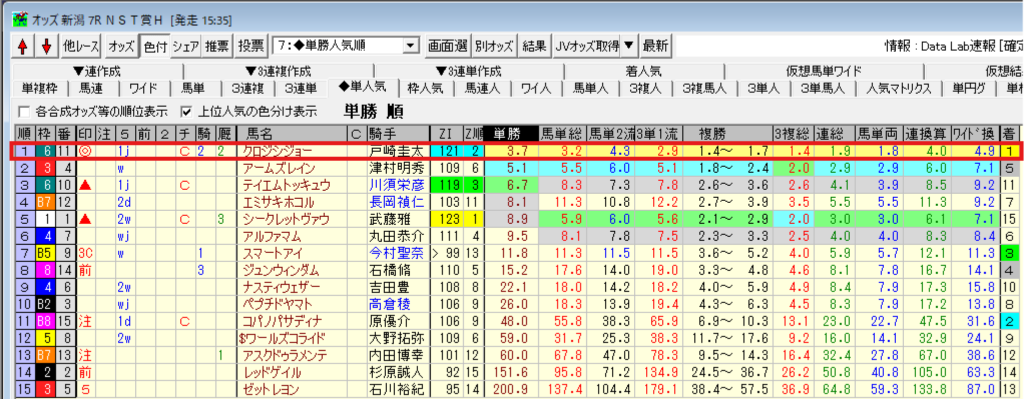Switch to the 単複枠 tab
The width and height of the screenshot is (1024, 399).
point(39,88)
